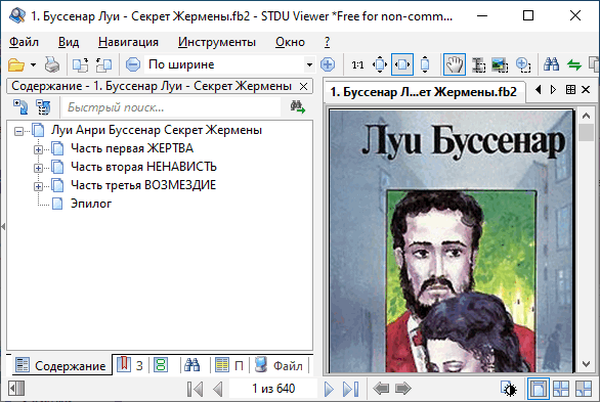Click the Open file folder icon

[x=17, y=64]
